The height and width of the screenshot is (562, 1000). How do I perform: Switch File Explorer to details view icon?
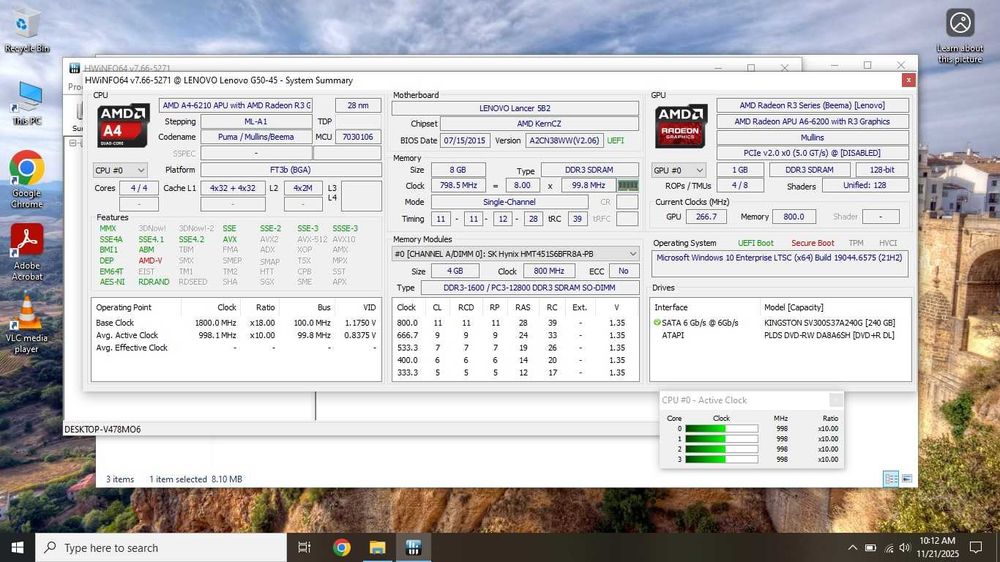[x=890, y=478]
